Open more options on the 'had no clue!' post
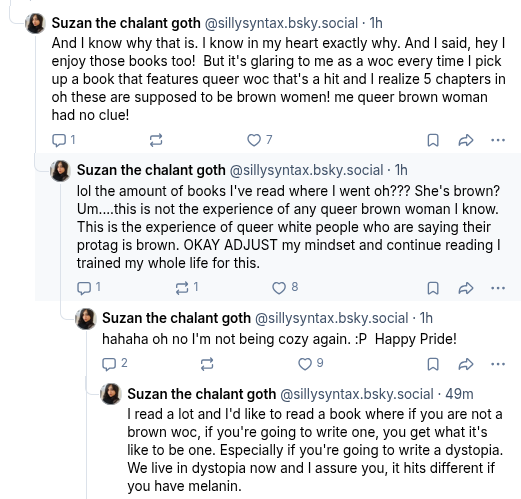Viewport: 521px width, 499px height. coord(498,140)
